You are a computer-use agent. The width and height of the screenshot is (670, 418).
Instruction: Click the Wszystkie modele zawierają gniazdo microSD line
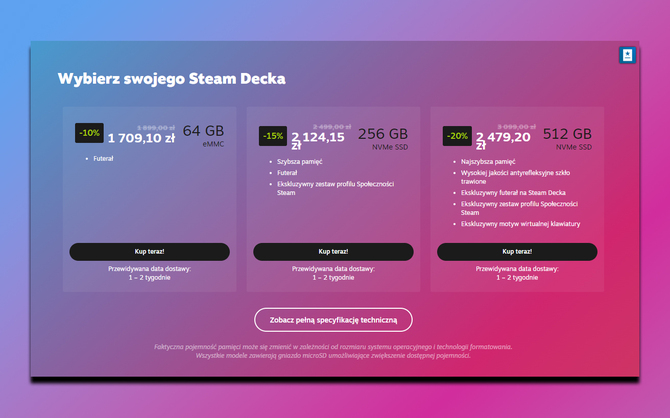333,356
